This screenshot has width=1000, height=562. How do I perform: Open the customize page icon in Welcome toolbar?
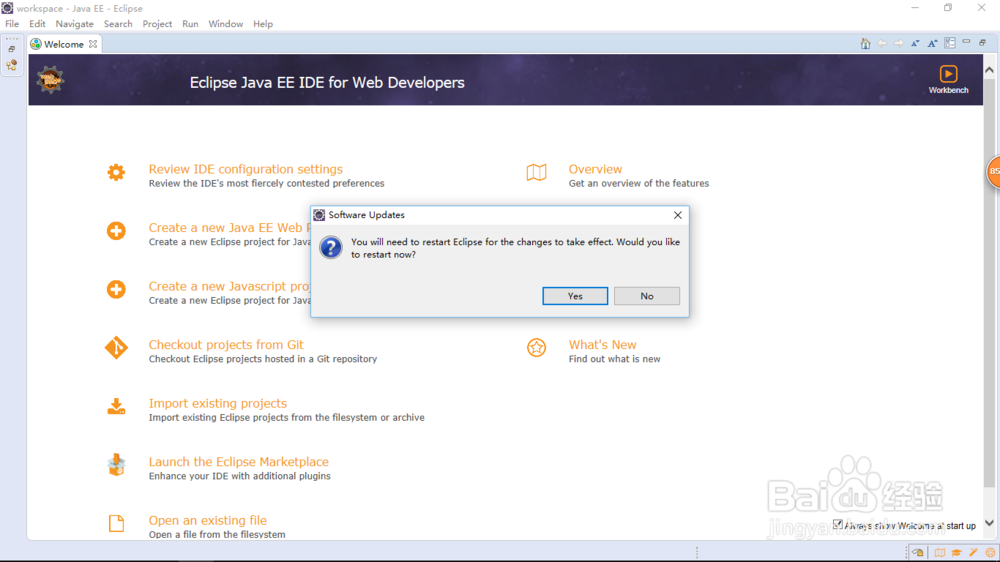950,43
